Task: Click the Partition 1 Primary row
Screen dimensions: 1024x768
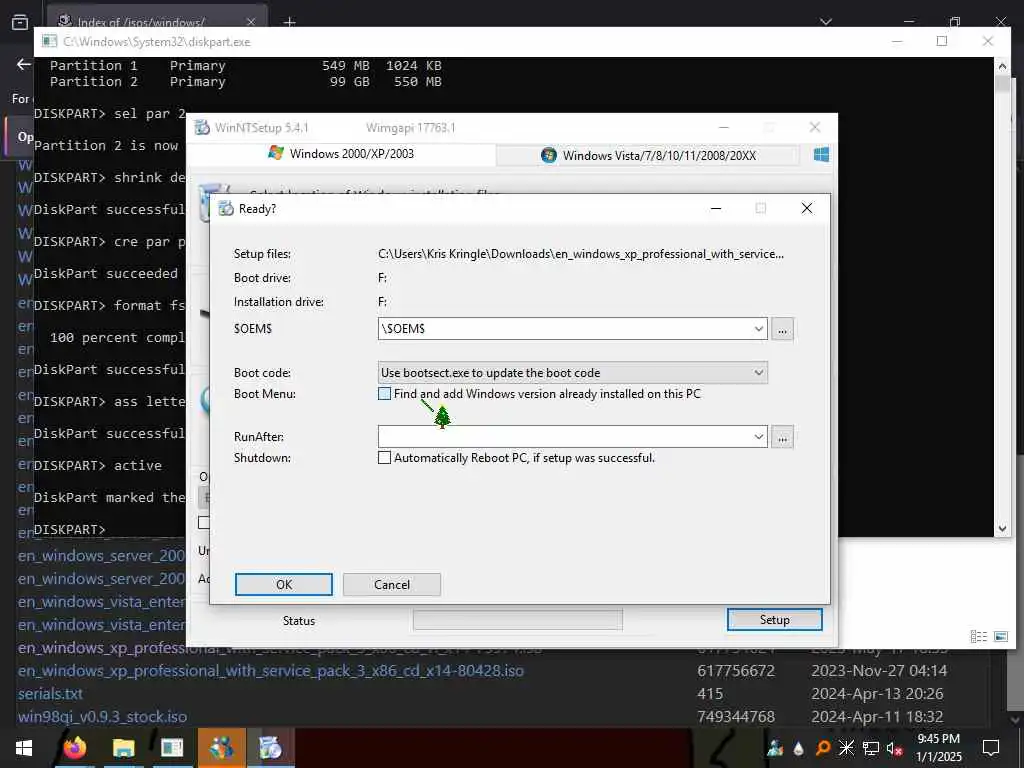Action: (x=246, y=65)
